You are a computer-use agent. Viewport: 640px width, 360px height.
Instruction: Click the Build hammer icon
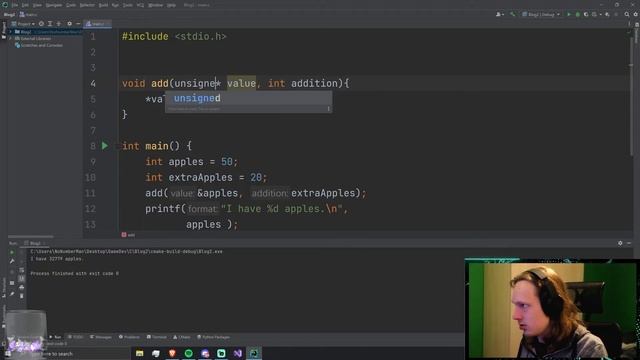click(513, 14)
